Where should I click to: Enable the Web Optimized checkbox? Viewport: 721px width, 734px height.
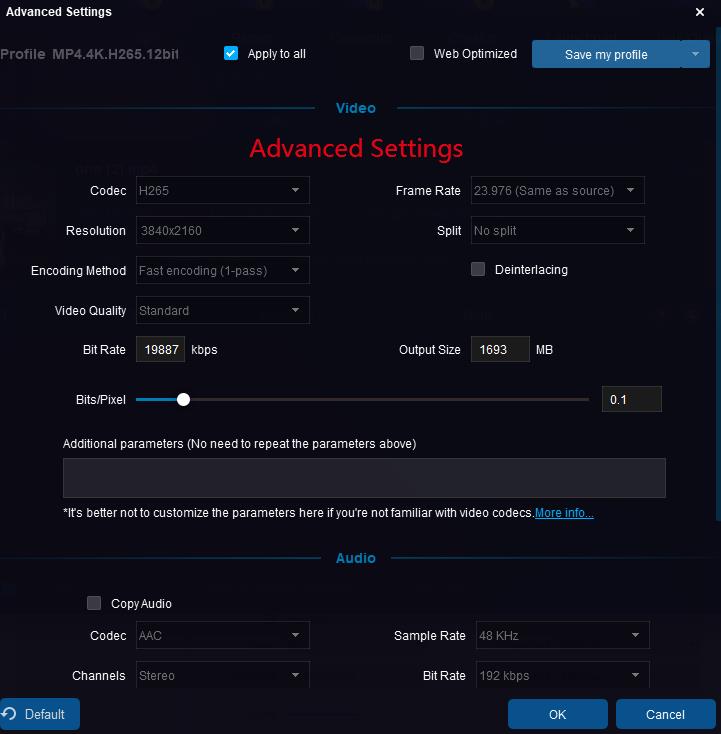[417, 53]
